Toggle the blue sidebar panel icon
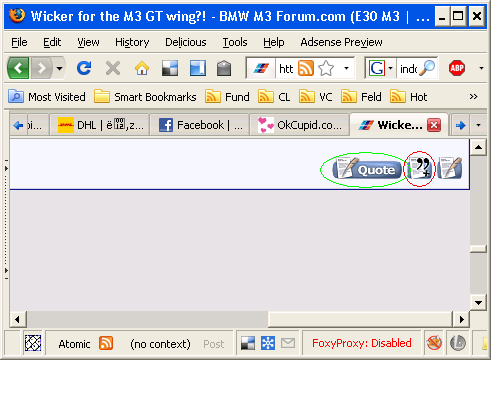The image size is (491, 396). [198, 68]
